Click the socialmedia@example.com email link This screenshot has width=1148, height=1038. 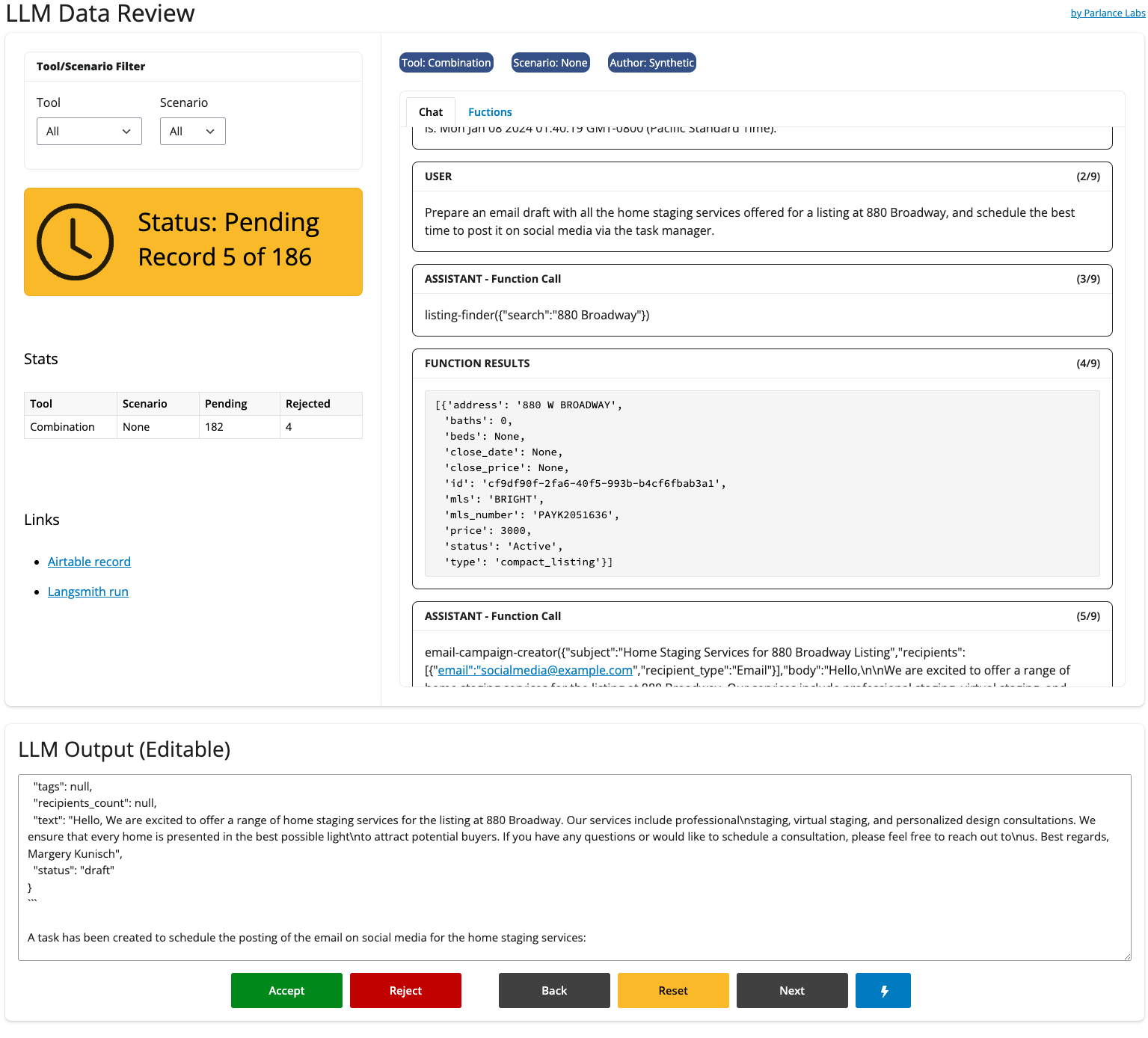pos(535,670)
